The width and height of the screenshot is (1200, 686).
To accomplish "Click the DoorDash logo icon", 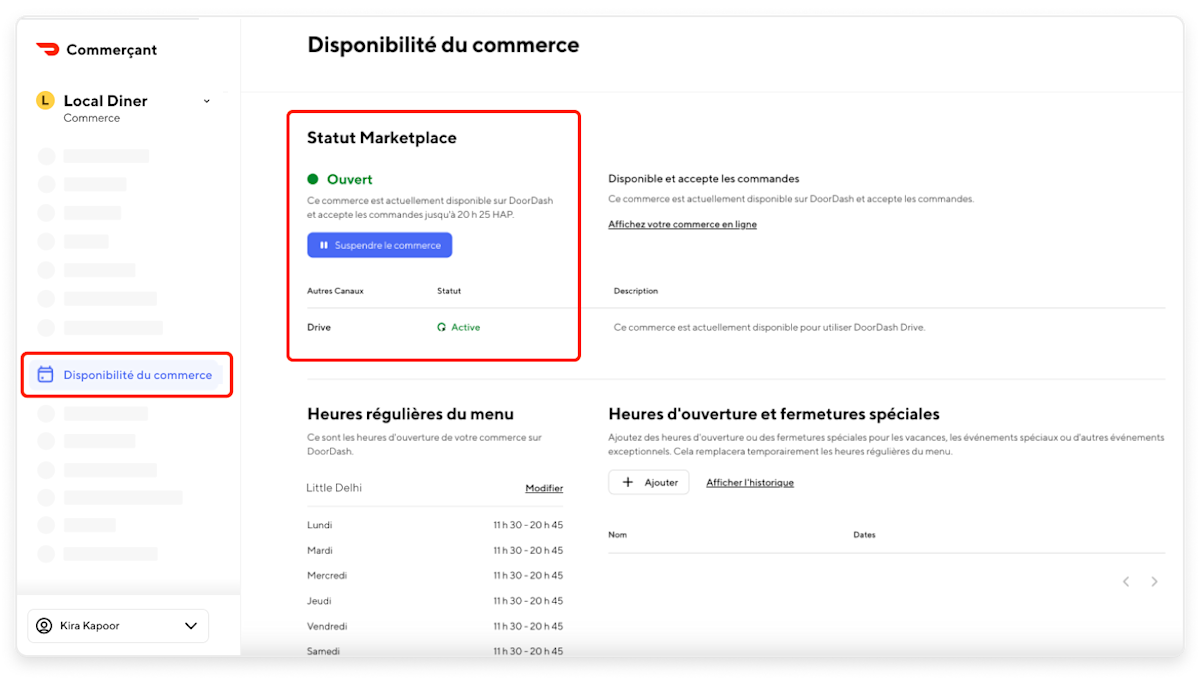I will pyautogui.click(x=47, y=49).
